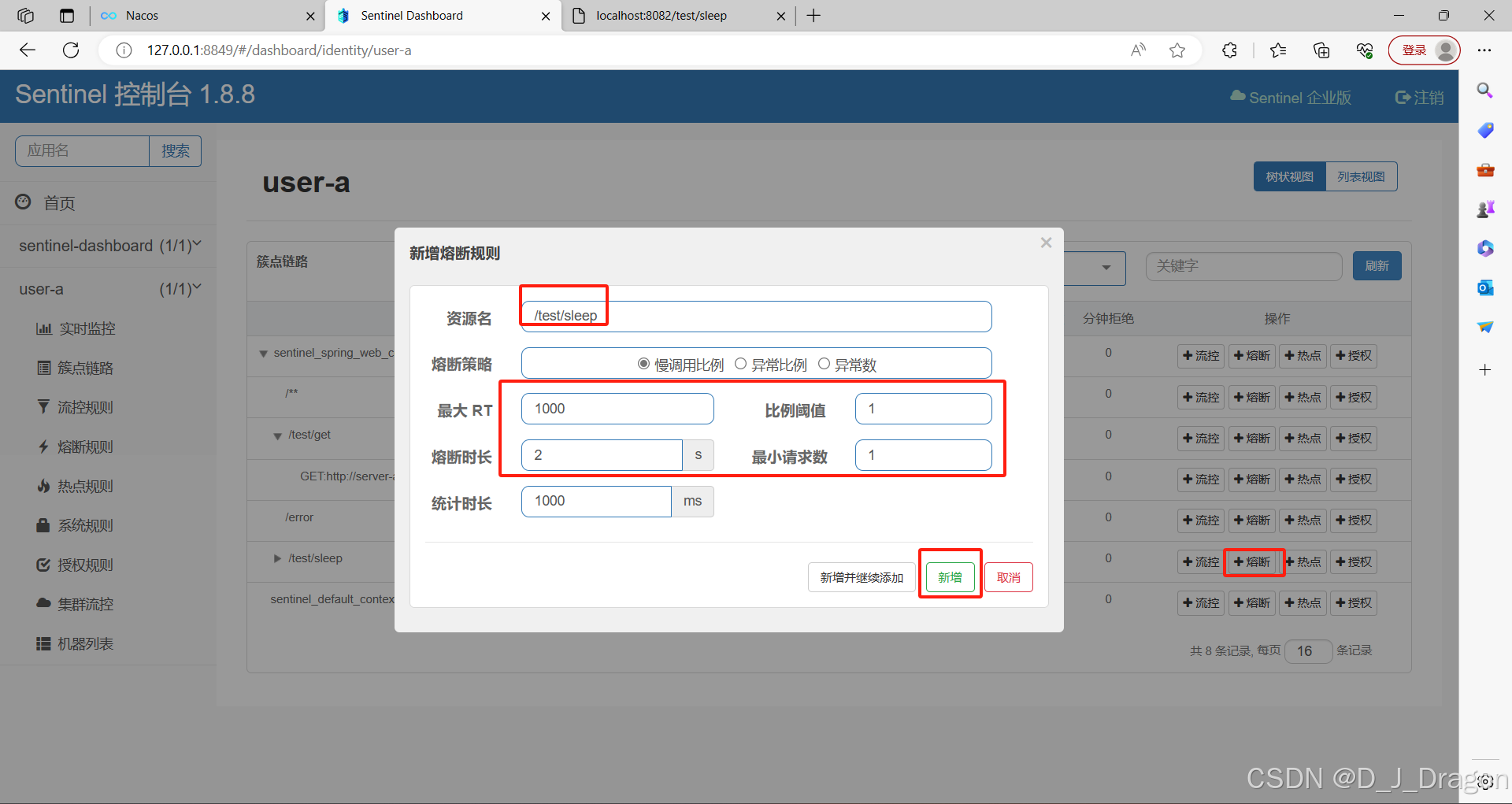Click the 资源名 input field

[x=756, y=317]
